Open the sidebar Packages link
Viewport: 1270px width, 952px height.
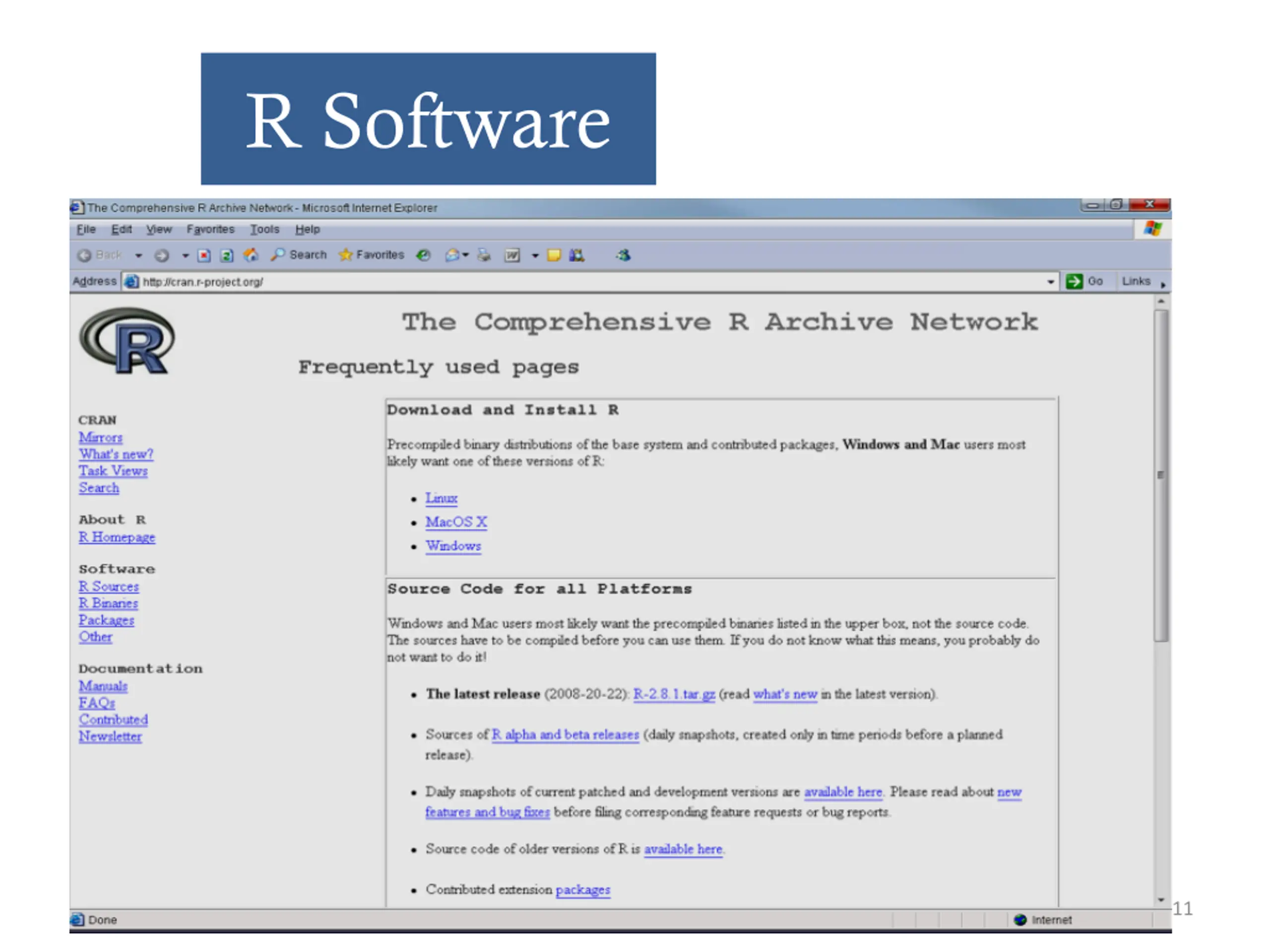(106, 620)
